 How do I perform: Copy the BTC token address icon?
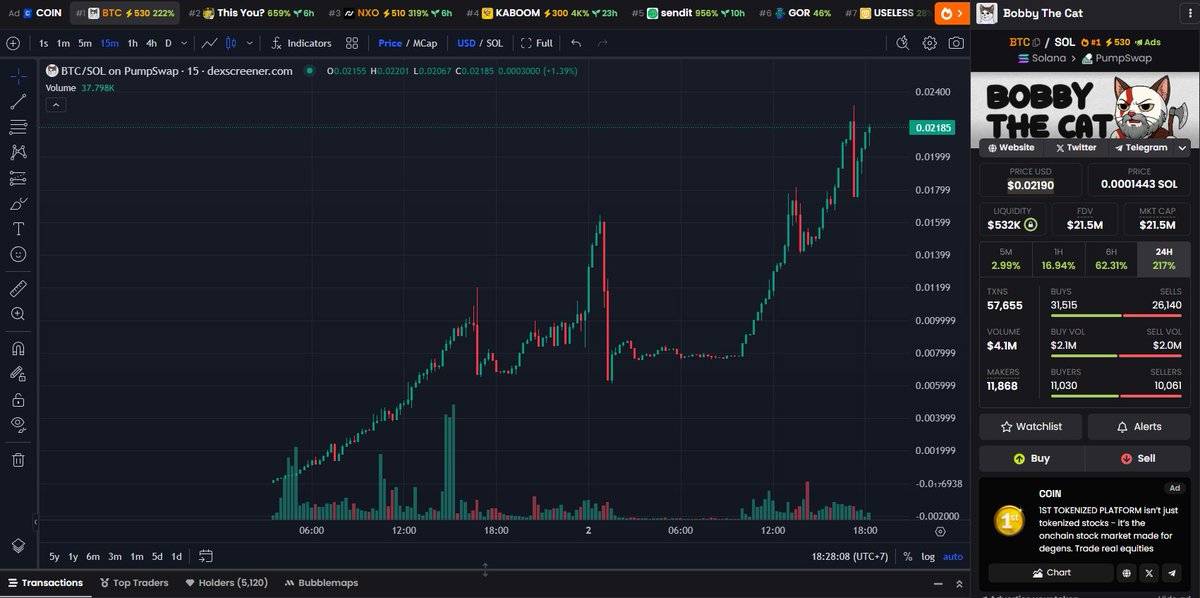[1036, 42]
